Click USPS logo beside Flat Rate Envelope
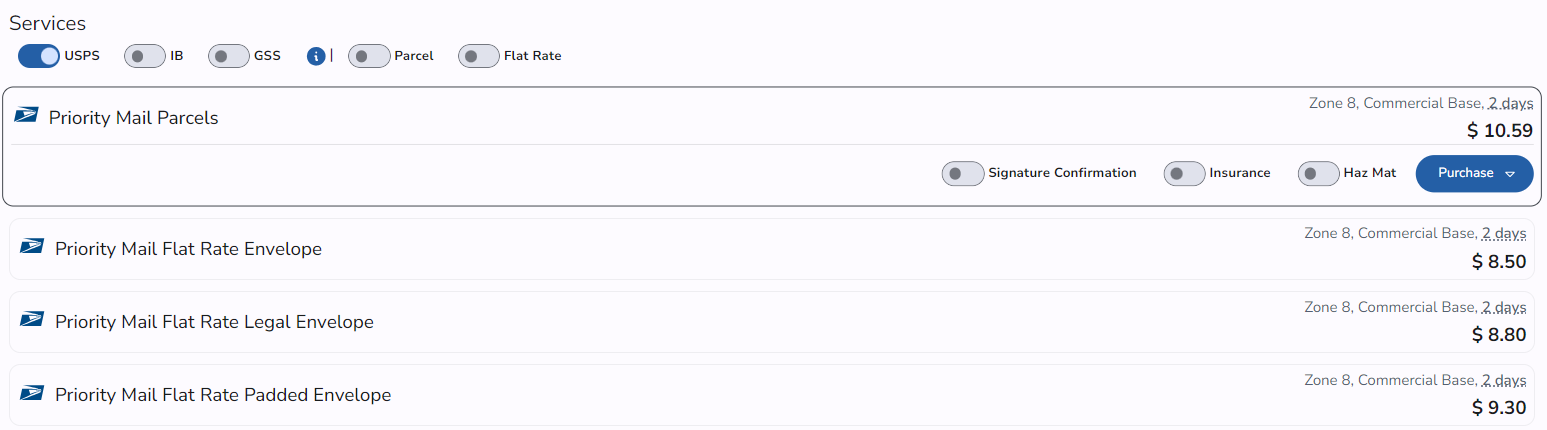Image resolution: width=1547 pixels, height=430 pixels. [x=32, y=246]
